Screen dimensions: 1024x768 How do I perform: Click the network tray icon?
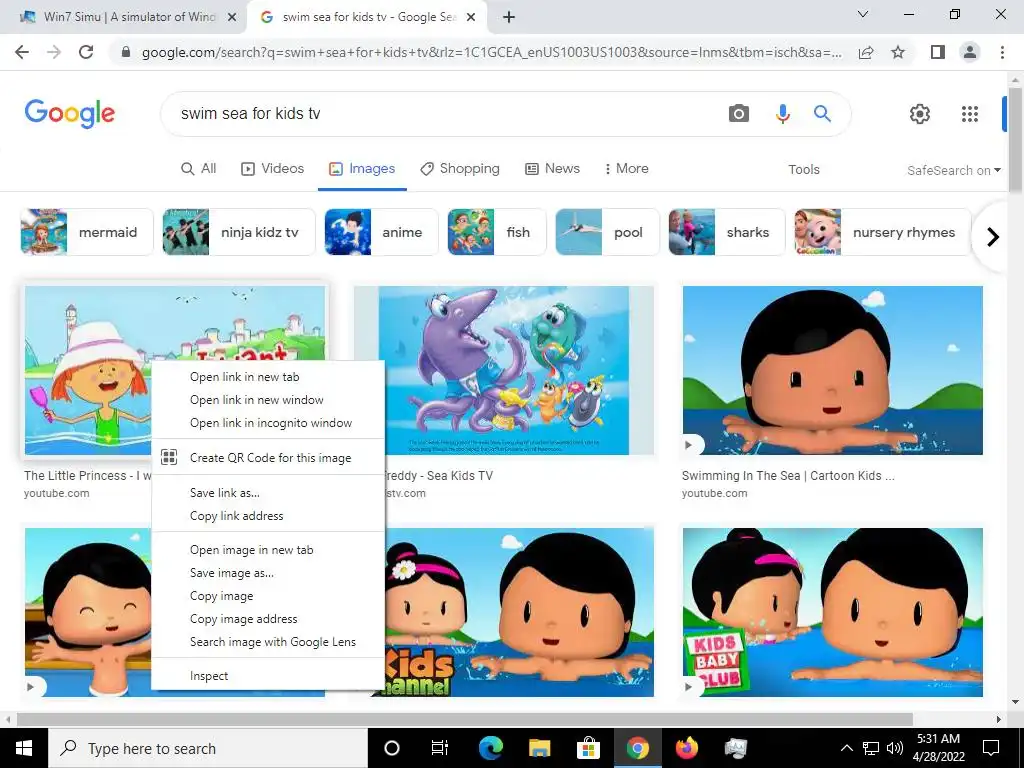click(871, 748)
